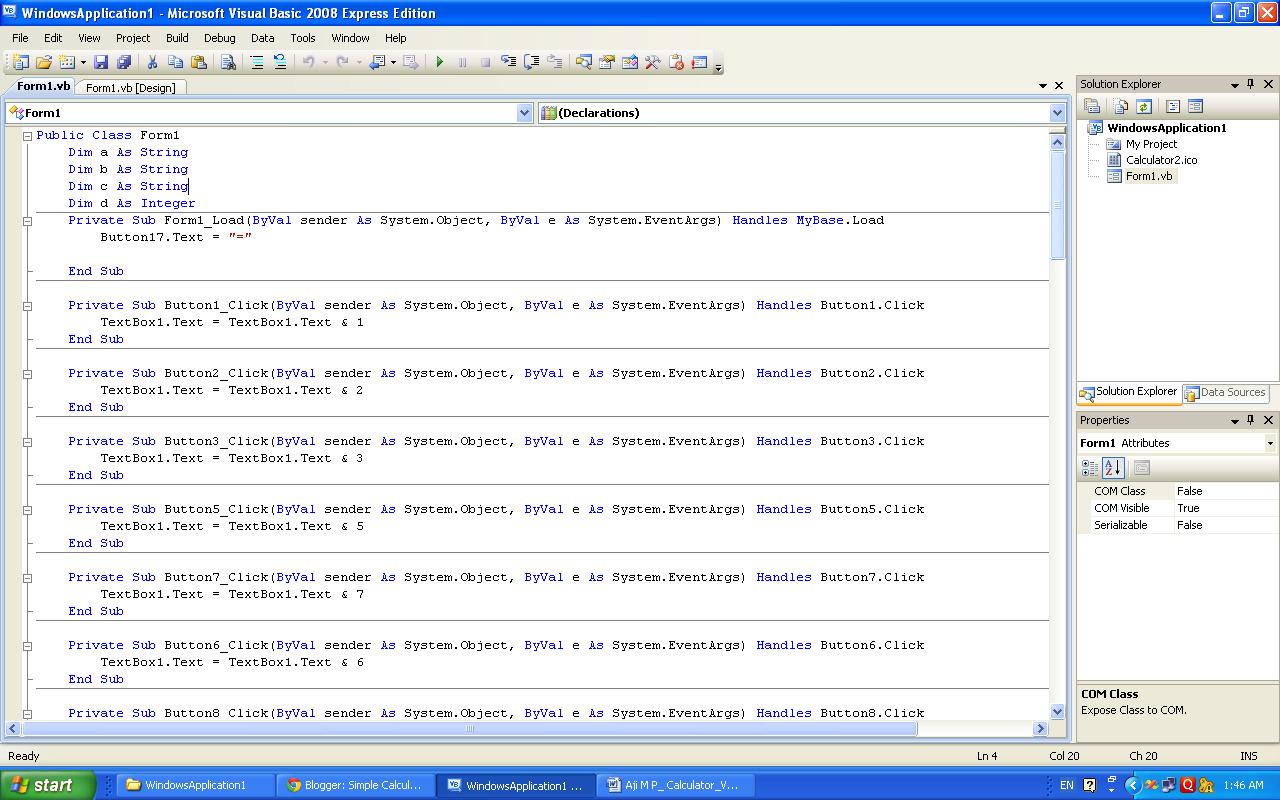Switch Properties to Categorized view
This screenshot has height=800, width=1280.
(x=1090, y=467)
